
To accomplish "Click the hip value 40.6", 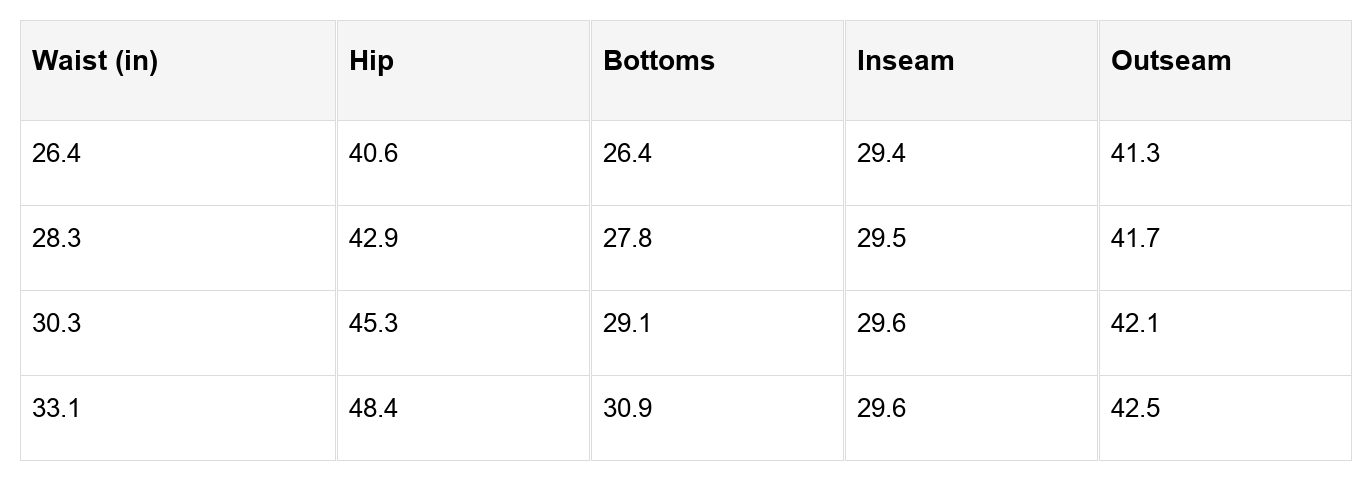I will (x=373, y=154).
